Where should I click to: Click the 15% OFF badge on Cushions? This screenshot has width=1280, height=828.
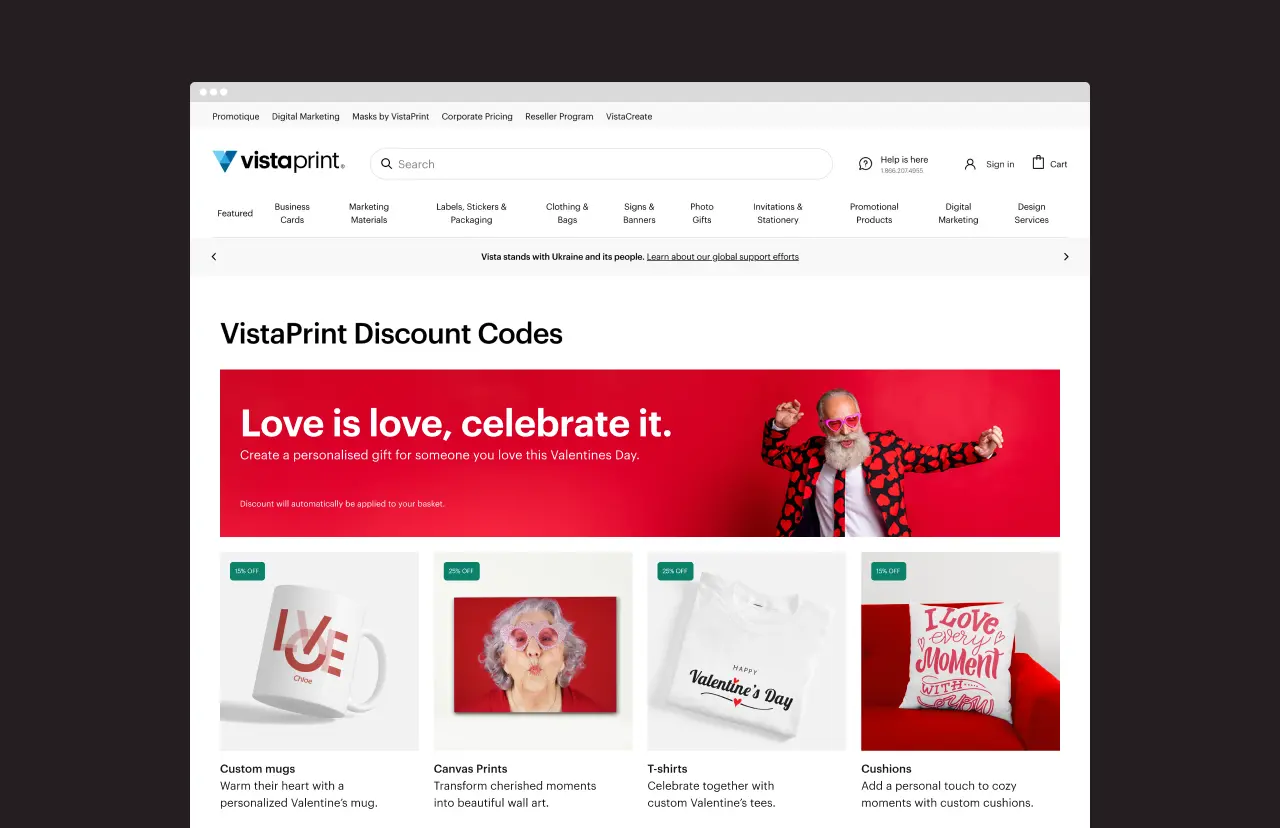tap(888, 571)
